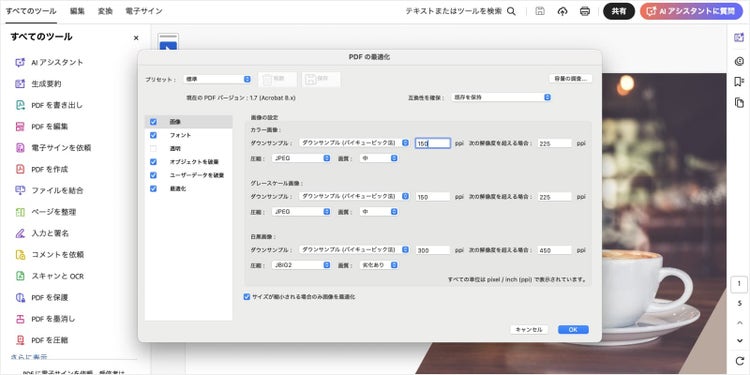
Task: Click the print icon in top bar
Action: coord(585,11)
